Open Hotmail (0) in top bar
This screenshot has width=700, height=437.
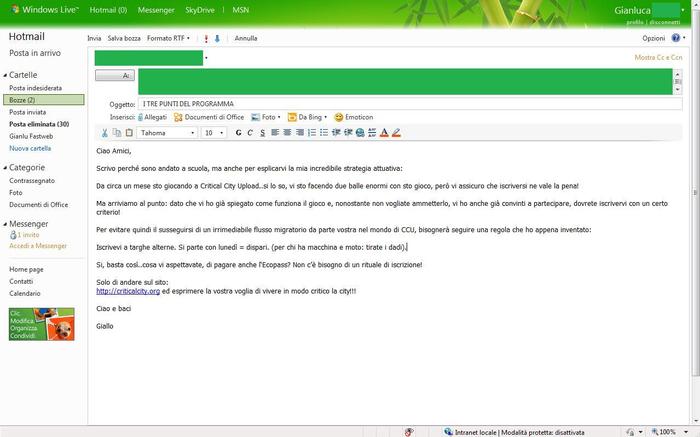108,10
